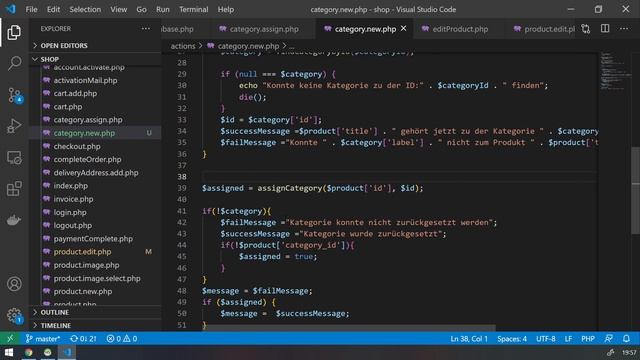Image resolution: width=640 pixels, height=360 pixels.
Task: Open the Terminal menu
Action: [193, 9]
